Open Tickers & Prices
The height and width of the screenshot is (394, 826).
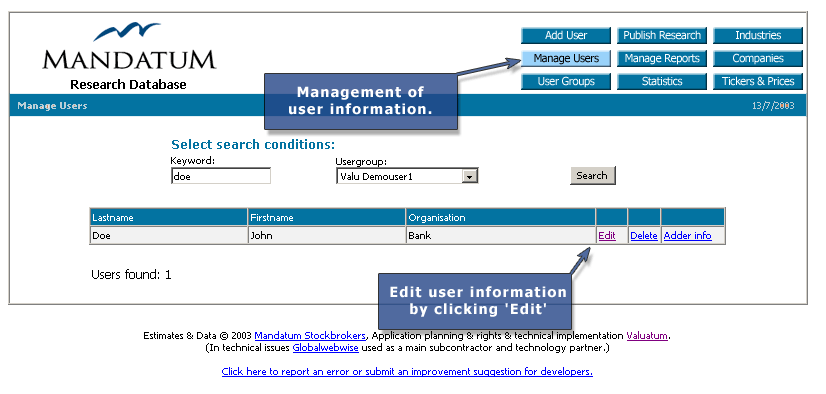[x=758, y=82]
